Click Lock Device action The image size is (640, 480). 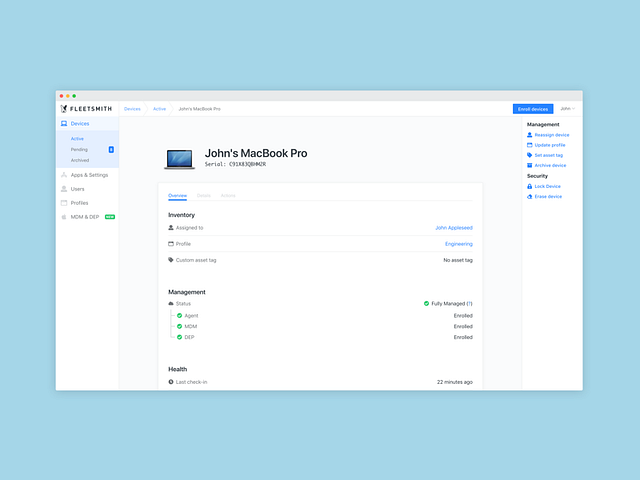548,187
